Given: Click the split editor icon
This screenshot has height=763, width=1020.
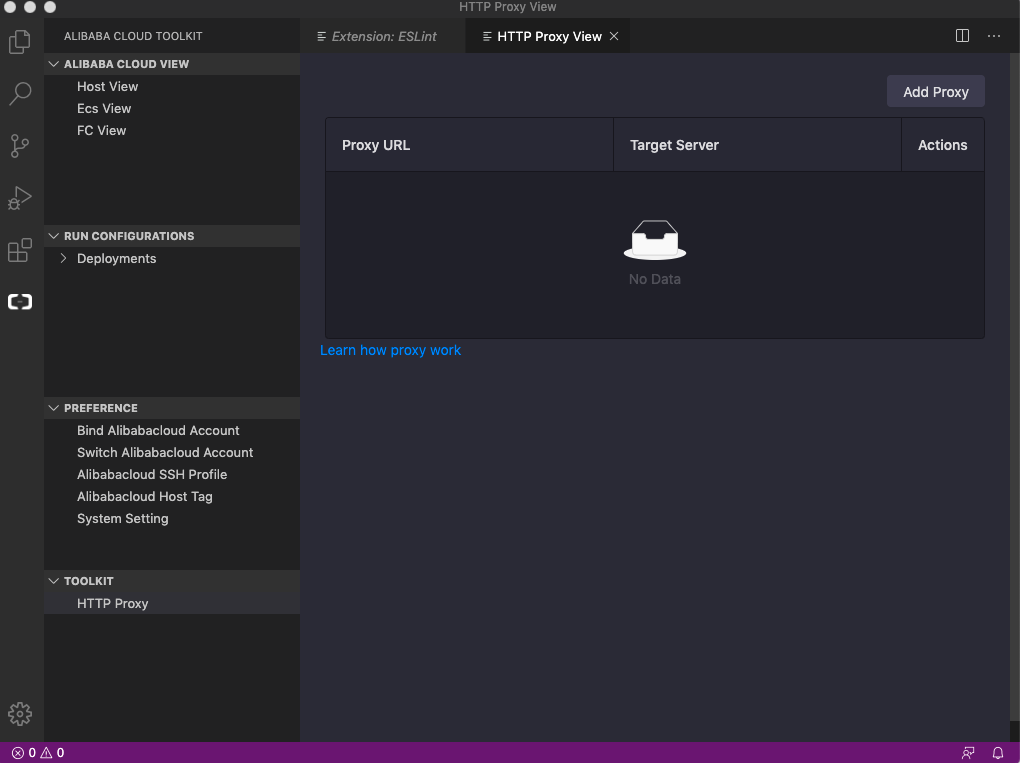Looking at the screenshot, I should tap(962, 36).
